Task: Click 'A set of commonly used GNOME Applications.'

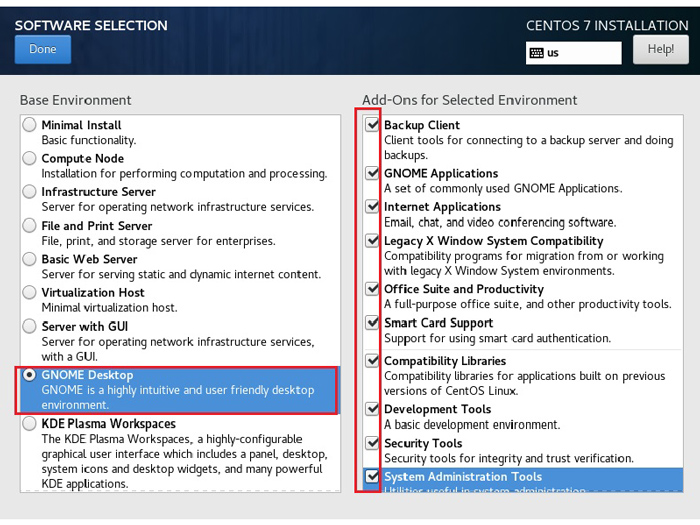Action: 503,188
